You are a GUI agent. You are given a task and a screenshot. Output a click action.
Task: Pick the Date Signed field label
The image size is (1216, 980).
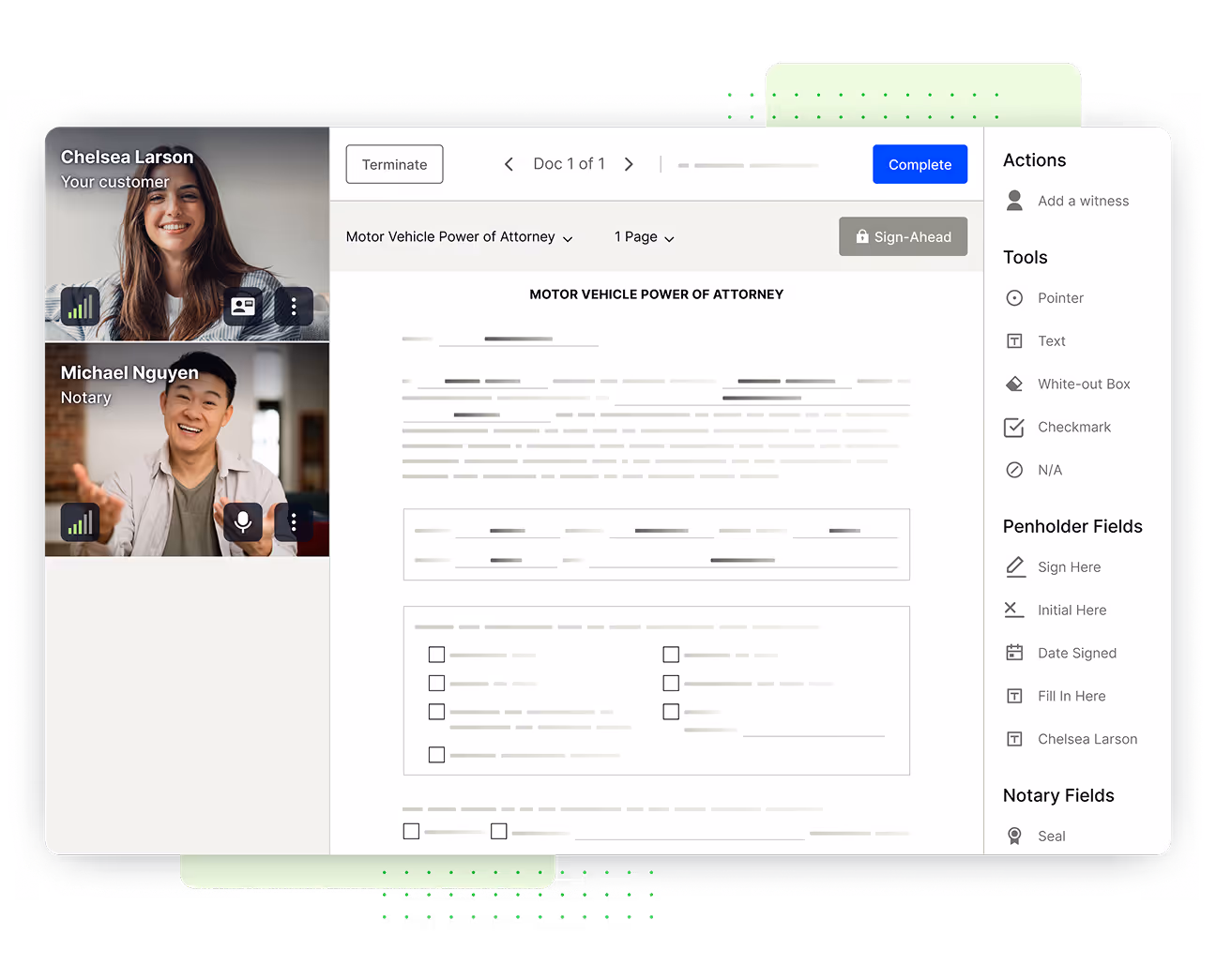click(1077, 654)
